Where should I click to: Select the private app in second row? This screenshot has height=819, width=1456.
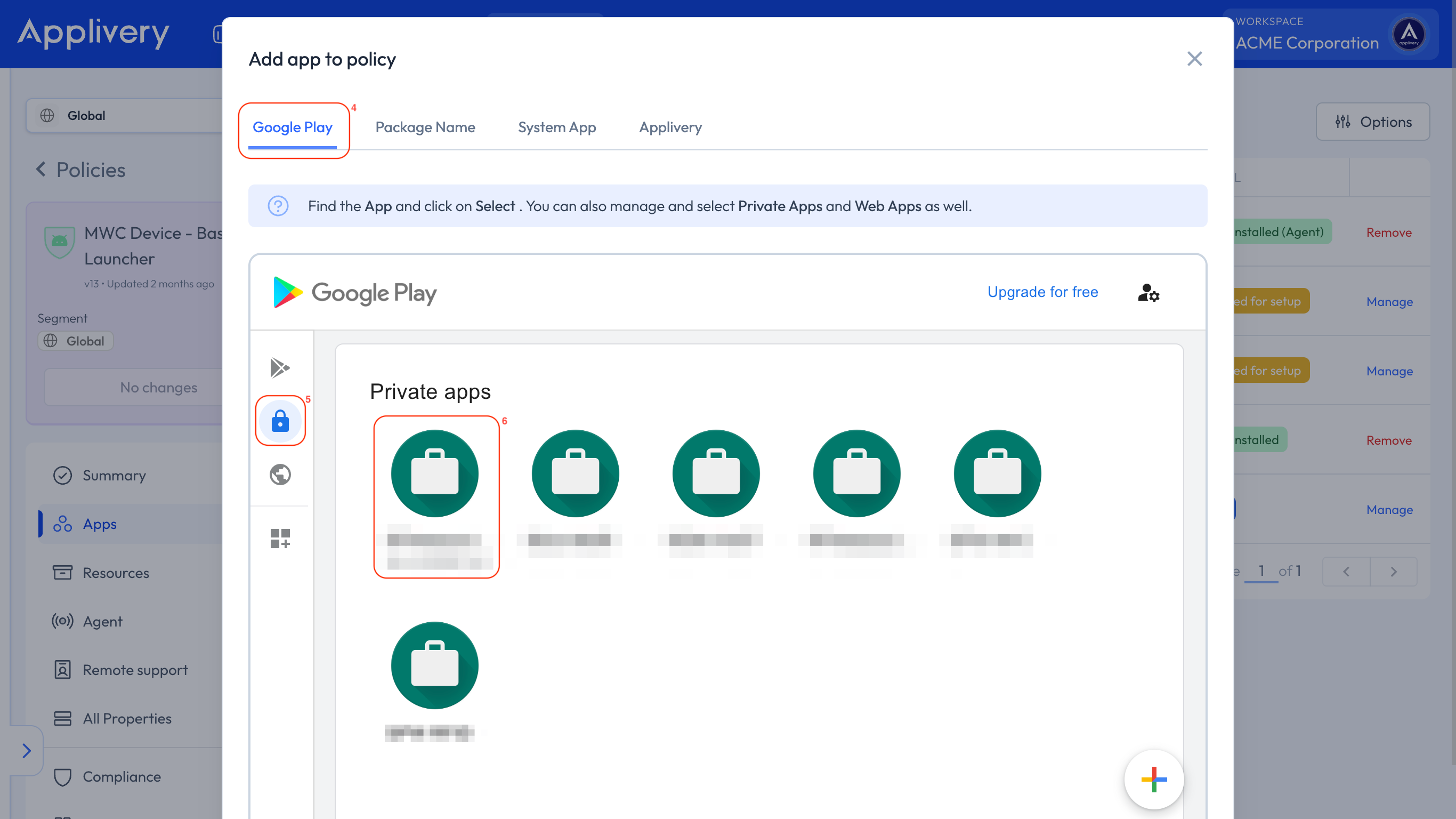[435, 666]
